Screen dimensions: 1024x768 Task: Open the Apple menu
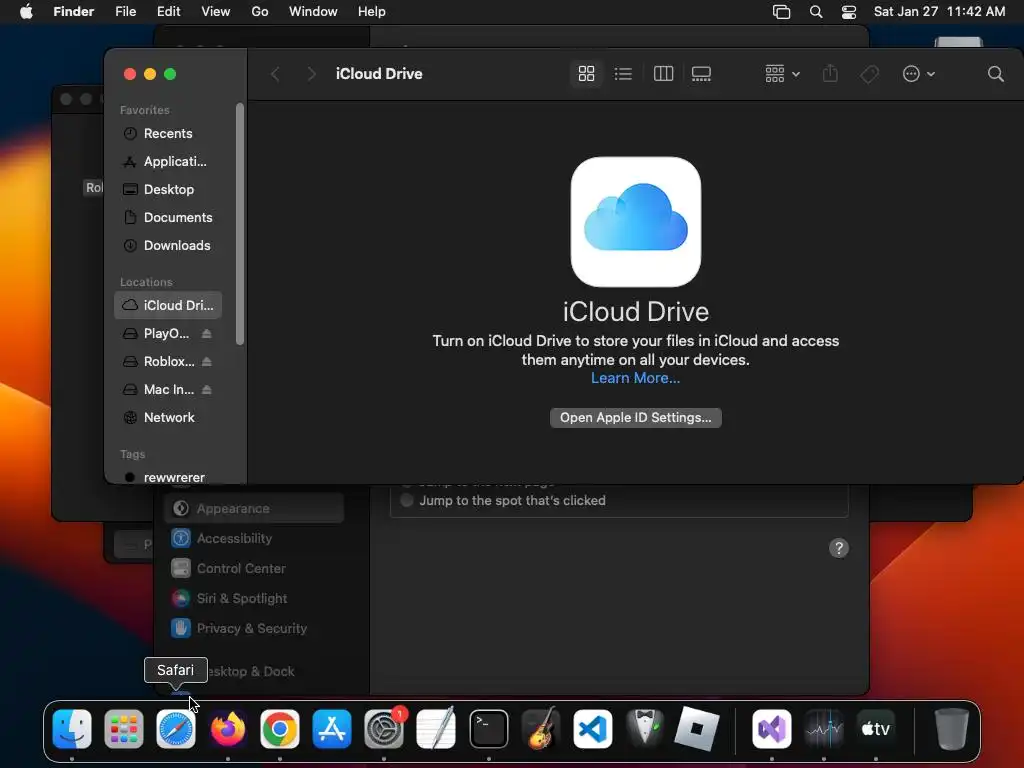[26, 12]
